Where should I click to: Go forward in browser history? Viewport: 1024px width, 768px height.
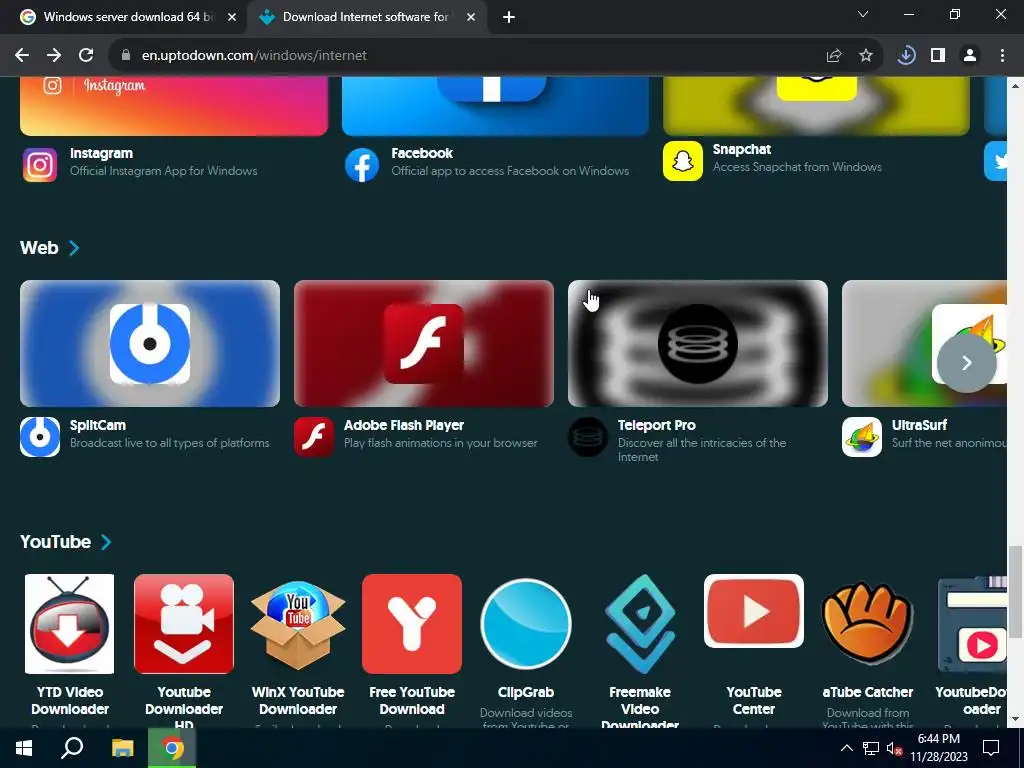pos(54,56)
